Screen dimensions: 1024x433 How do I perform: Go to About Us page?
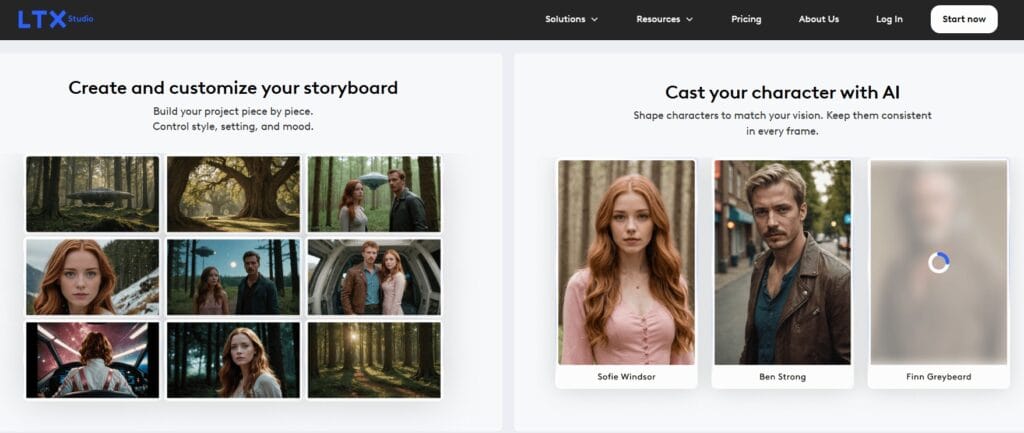click(x=818, y=20)
